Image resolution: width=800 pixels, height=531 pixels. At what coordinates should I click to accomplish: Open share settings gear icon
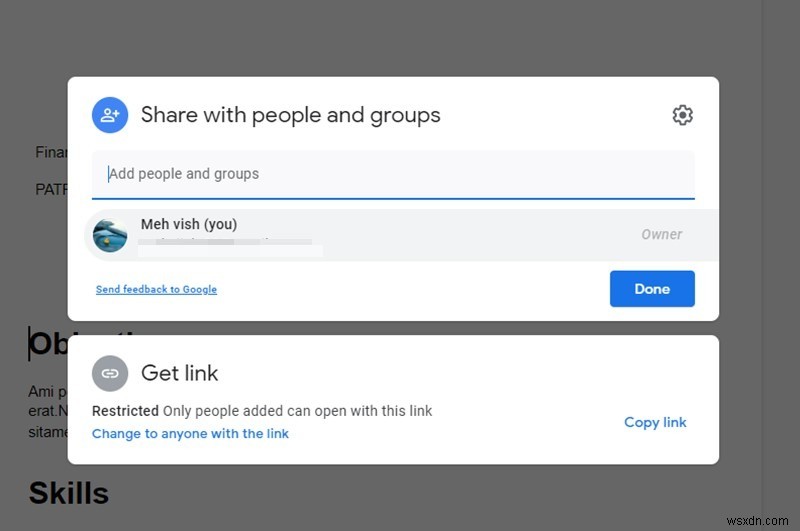[682, 115]
